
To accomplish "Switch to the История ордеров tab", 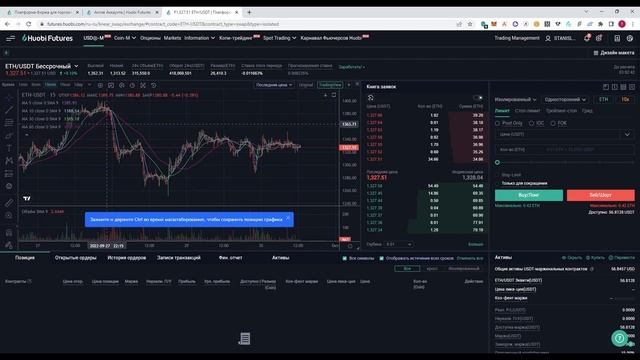I will click(x=127, y=258).
